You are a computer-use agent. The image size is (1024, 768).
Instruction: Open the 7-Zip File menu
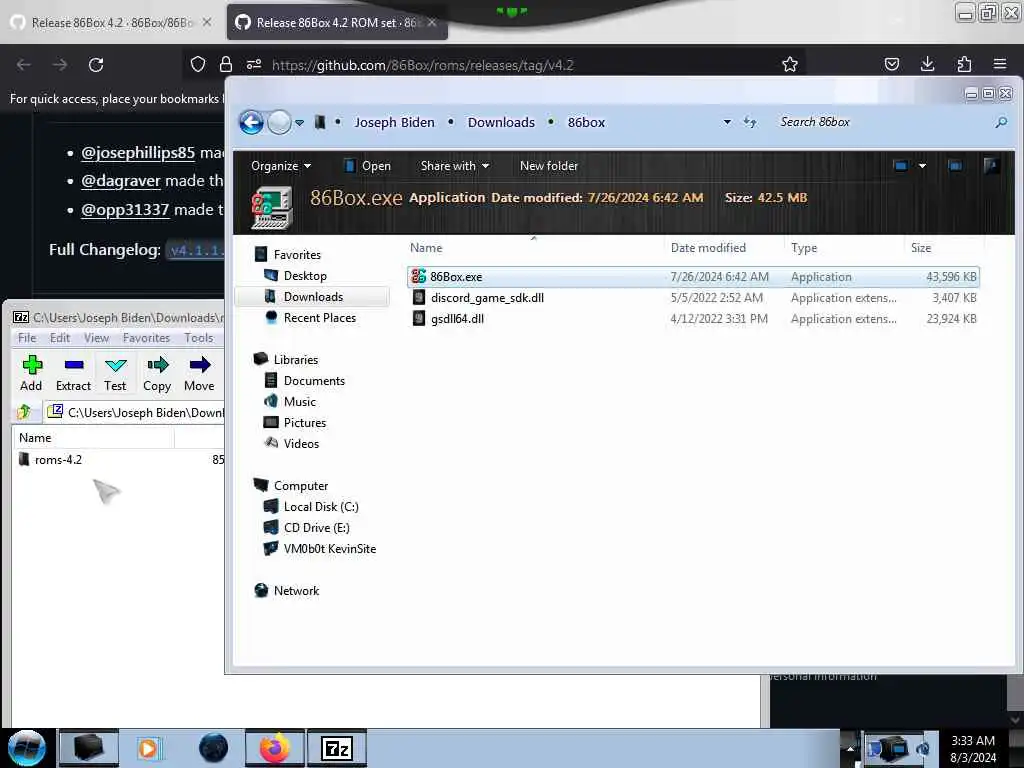click(27, 338)
